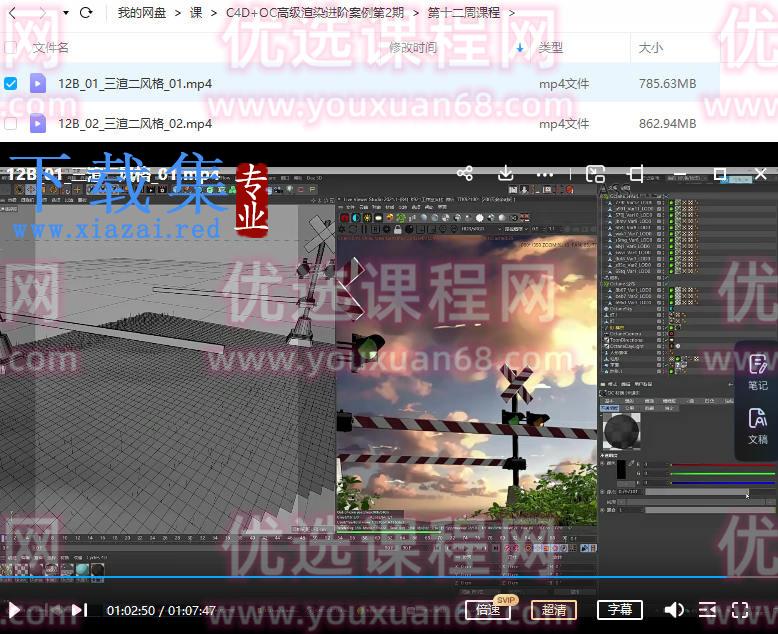Open the 倍速 playback speed menu

click(488, 609)
